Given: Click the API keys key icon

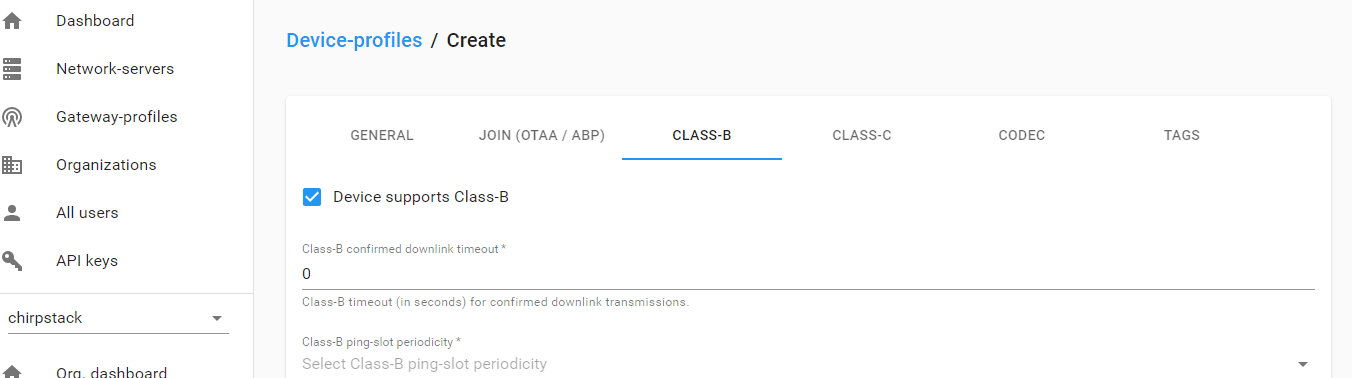Looking at the screenshot, I should coord(12,261).
